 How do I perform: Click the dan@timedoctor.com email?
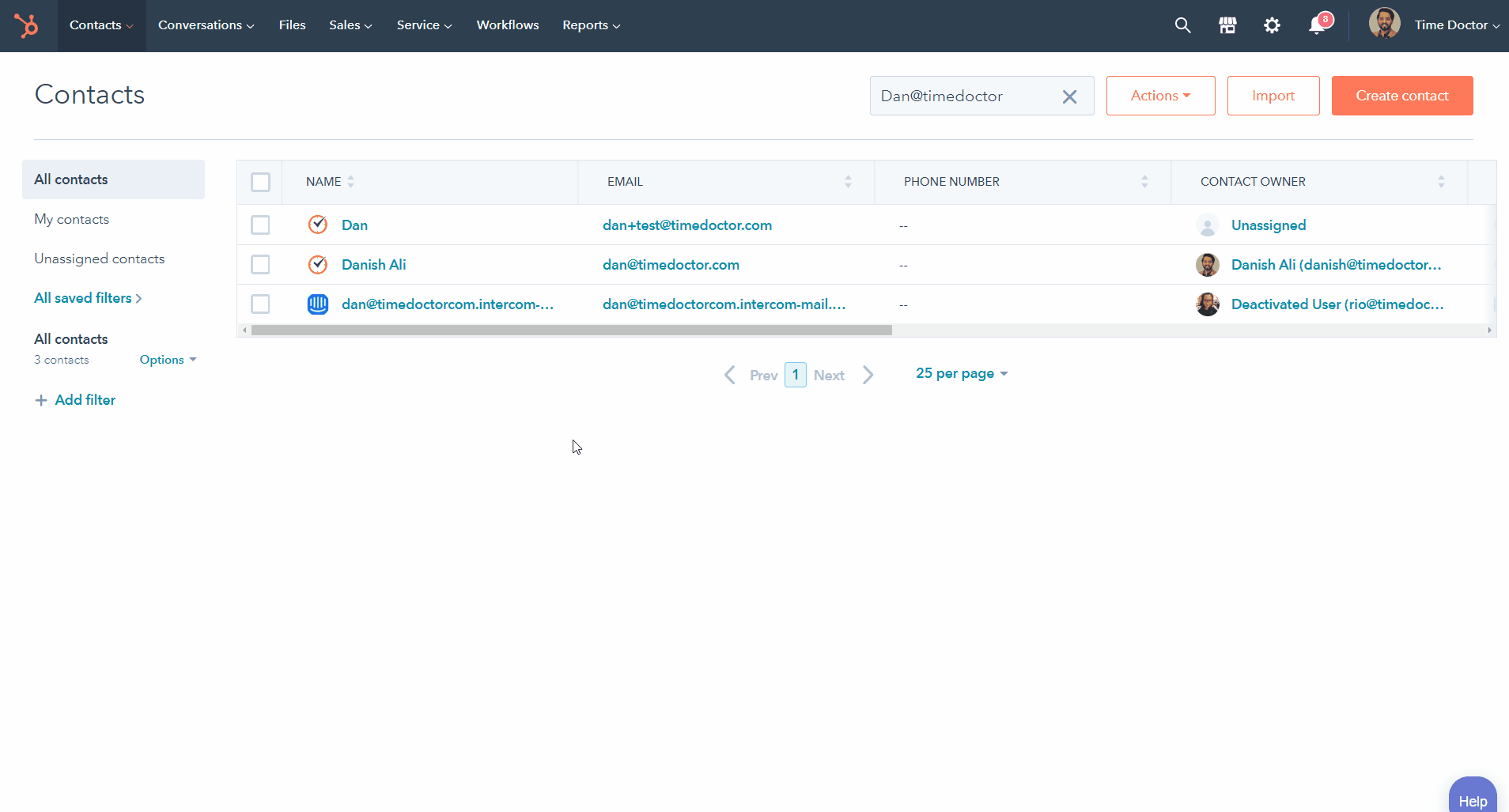671,265
